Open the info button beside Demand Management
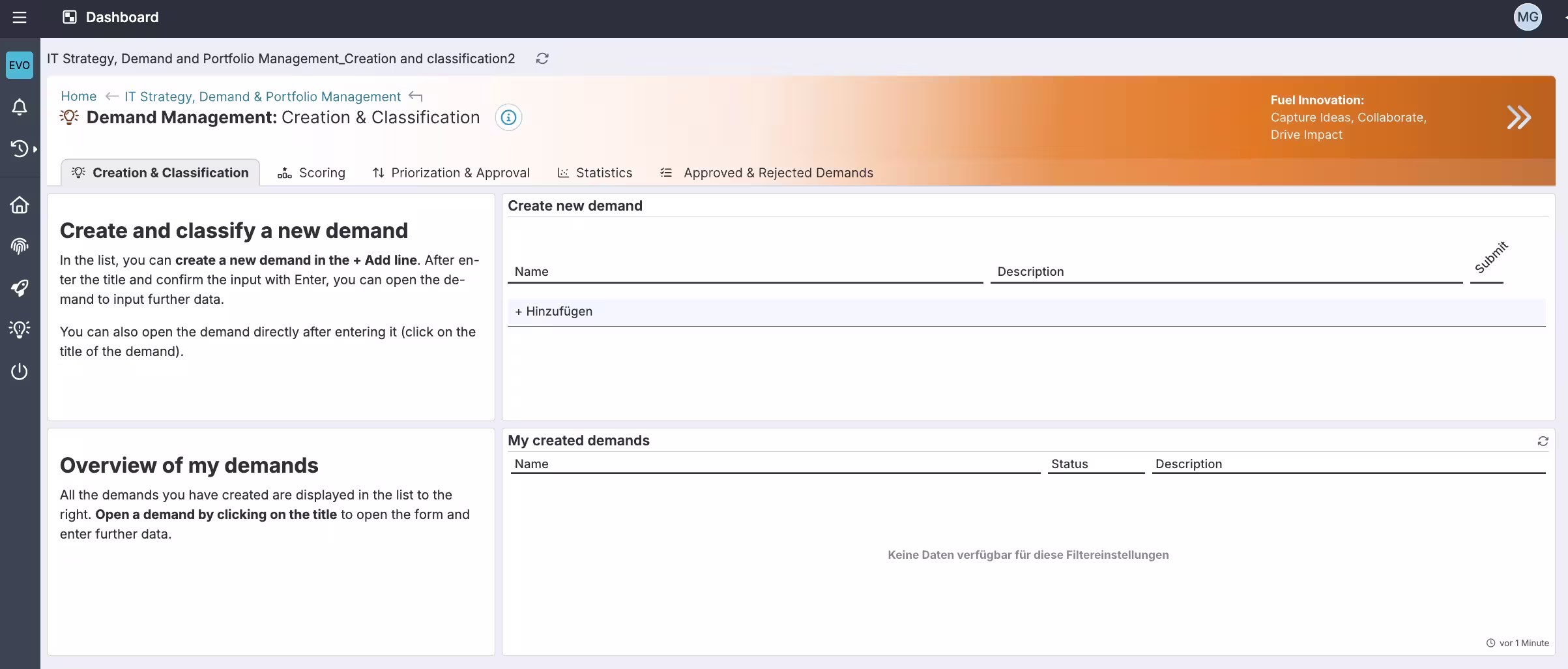Screen dimensions: 1568x669 [x=508, y=117]
